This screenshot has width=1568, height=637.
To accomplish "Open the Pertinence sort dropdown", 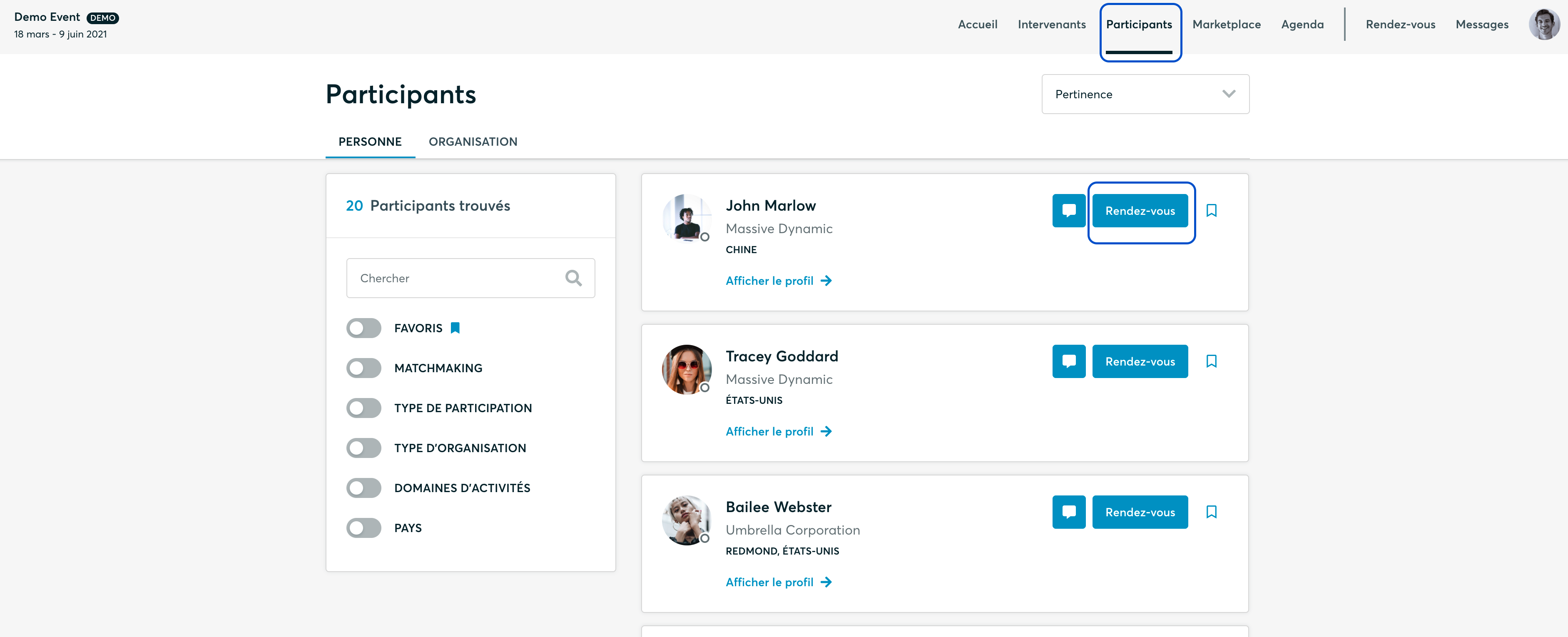I will pos(1145,95).
